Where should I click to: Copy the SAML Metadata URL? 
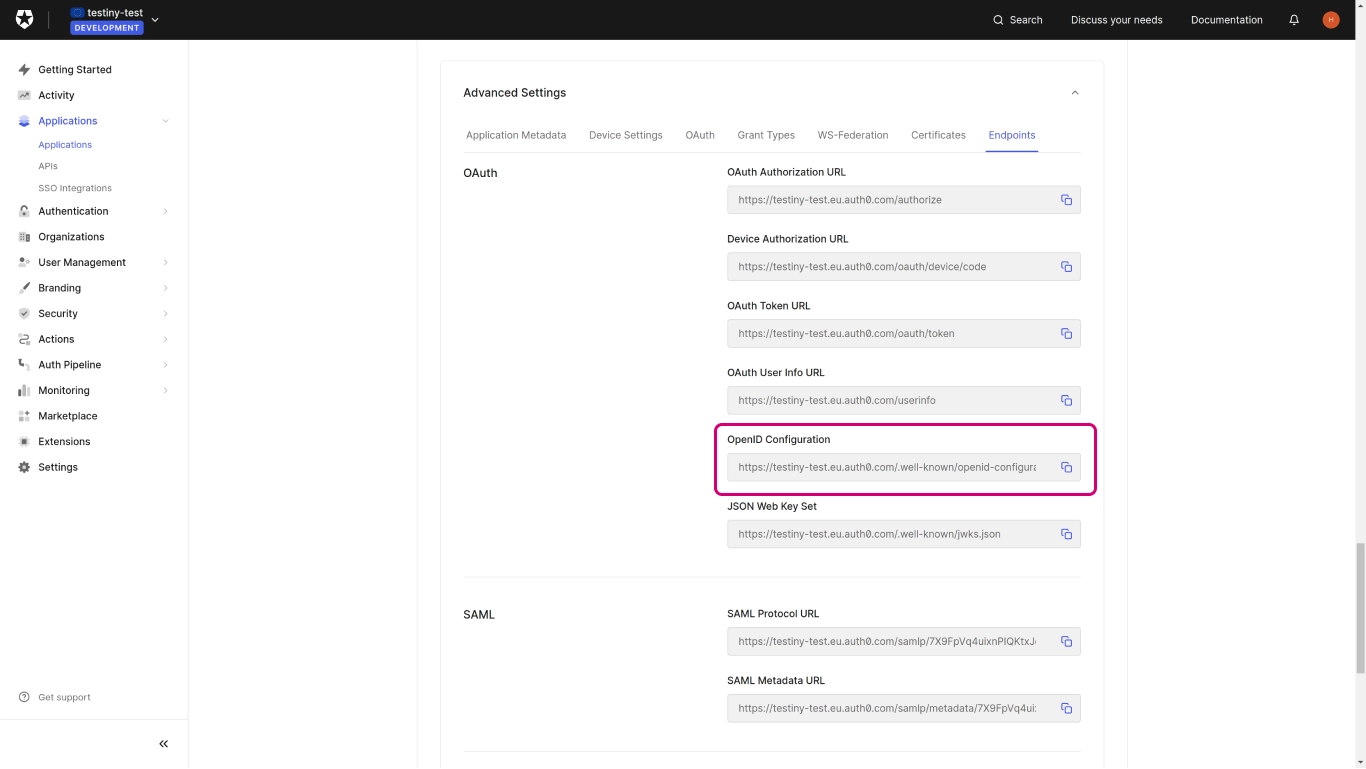coord(1066,708)
